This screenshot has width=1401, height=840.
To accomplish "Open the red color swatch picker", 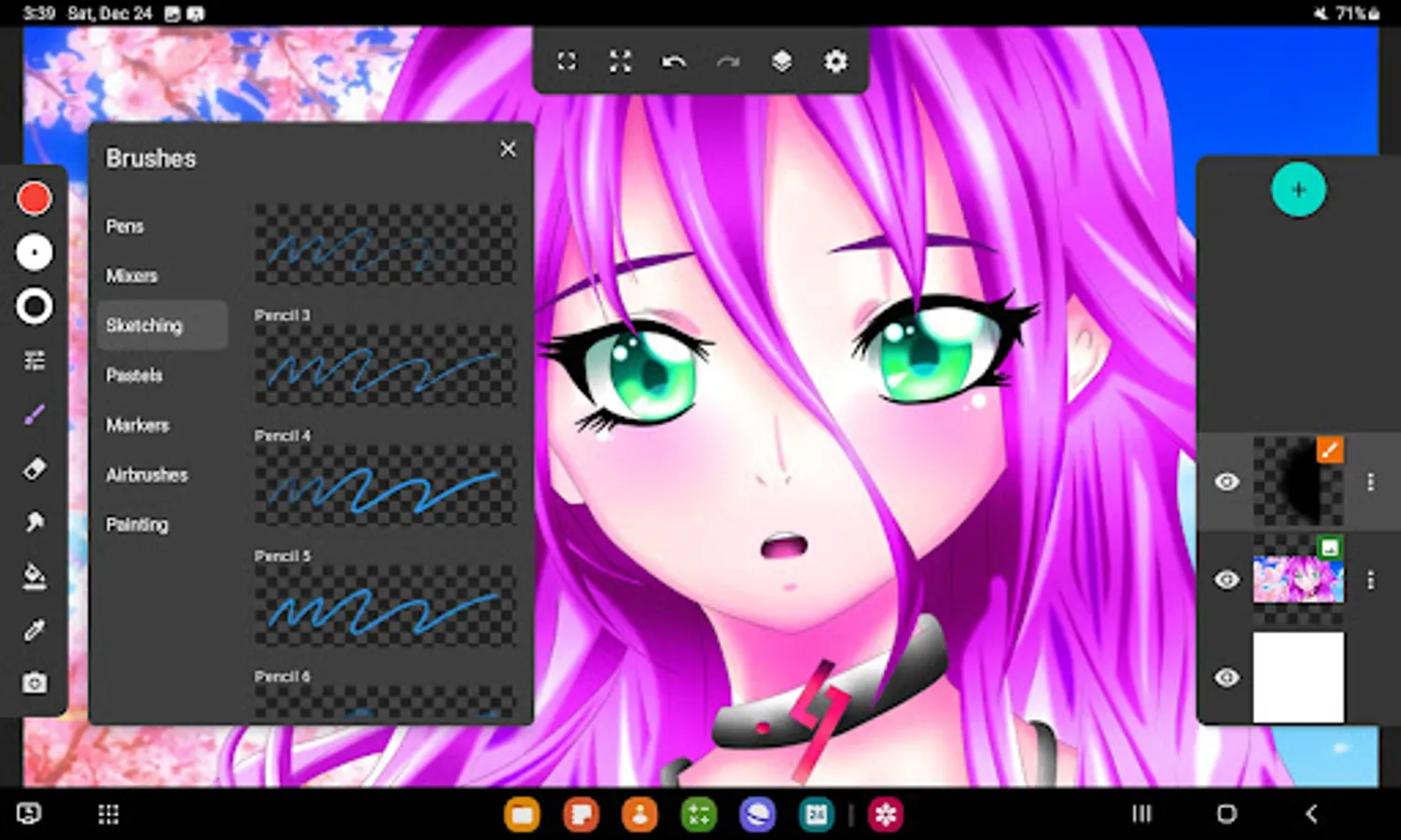I will point(35,198).
